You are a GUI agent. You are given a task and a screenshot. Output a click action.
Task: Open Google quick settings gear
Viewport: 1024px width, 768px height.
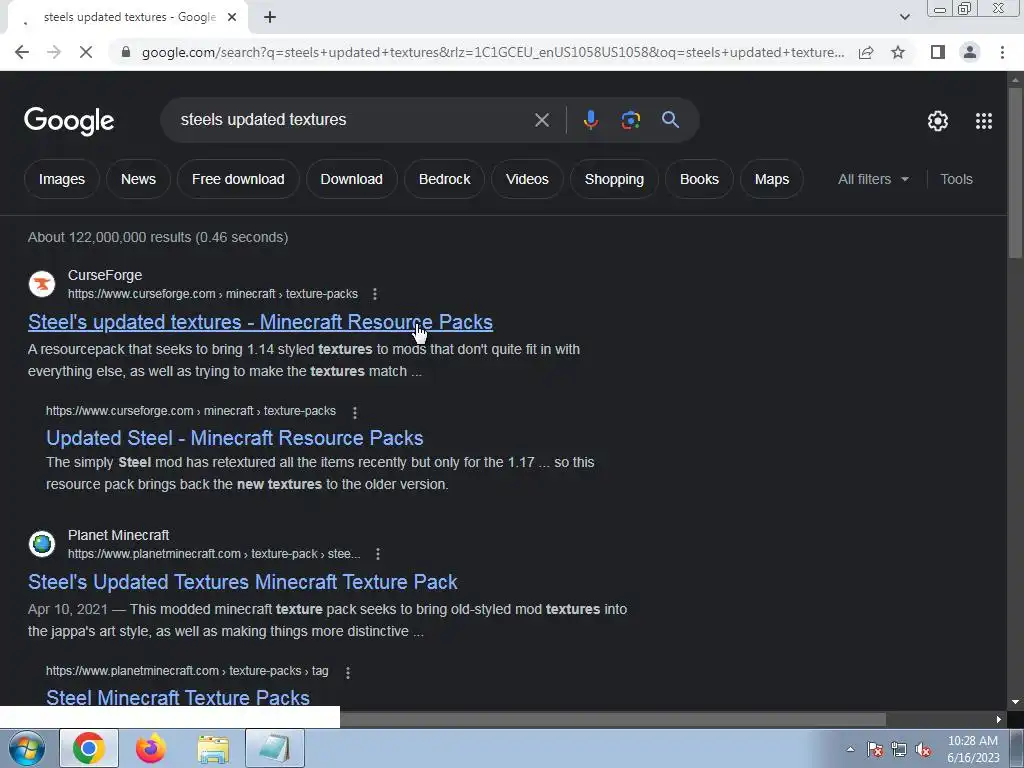pyautogui.click(x=938, y=121)
